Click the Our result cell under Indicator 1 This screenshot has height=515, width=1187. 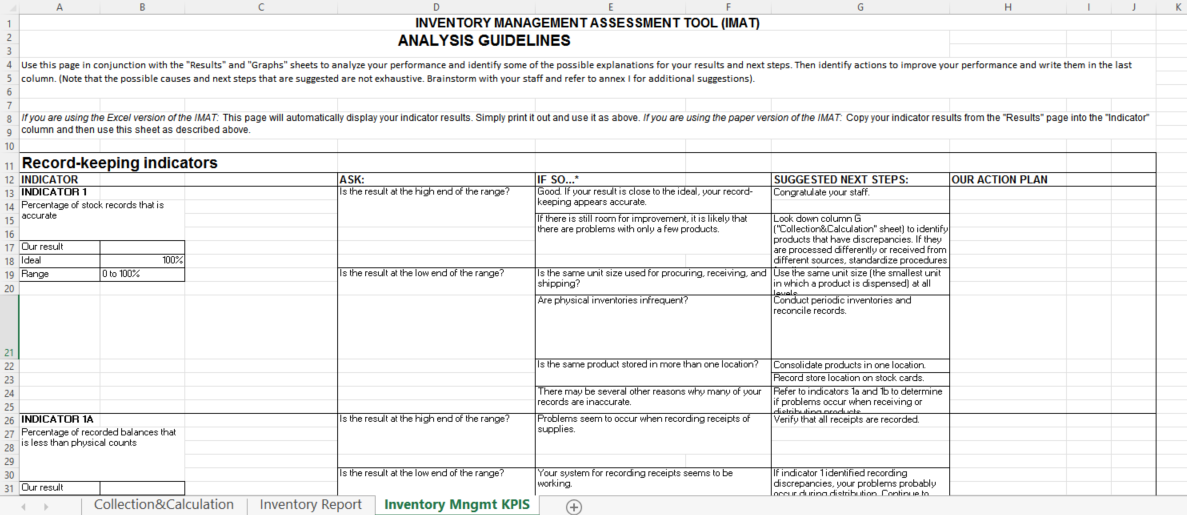click(60, 247)
